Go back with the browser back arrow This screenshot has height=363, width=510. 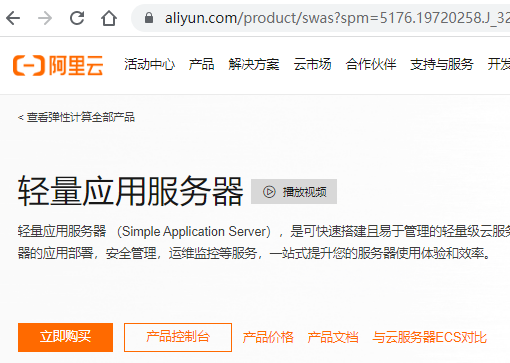coord(13,18)
